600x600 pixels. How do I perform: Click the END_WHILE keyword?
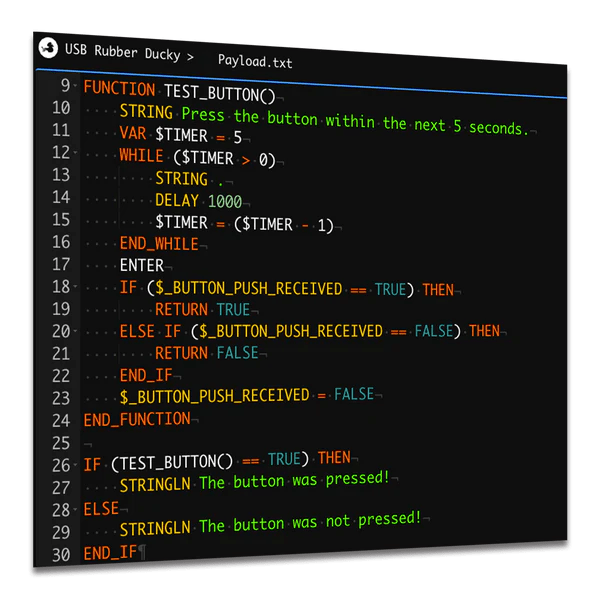pos(159,243)
